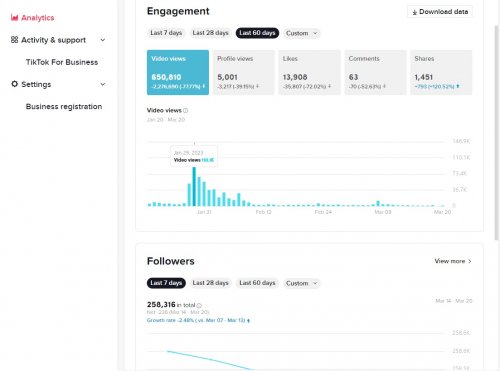Image resolution: width=500 pixels, height=371 pixels.
Task: Open the Followers Custom date dropdown
Action: click(302, 283)
